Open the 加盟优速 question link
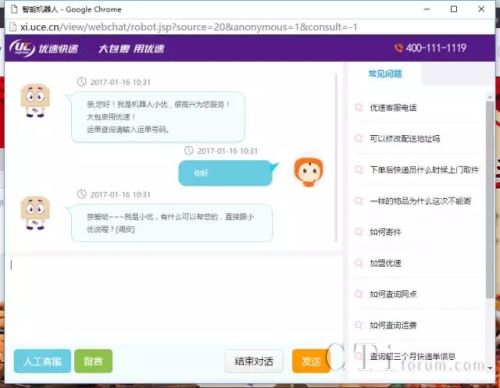 [385, 263]
